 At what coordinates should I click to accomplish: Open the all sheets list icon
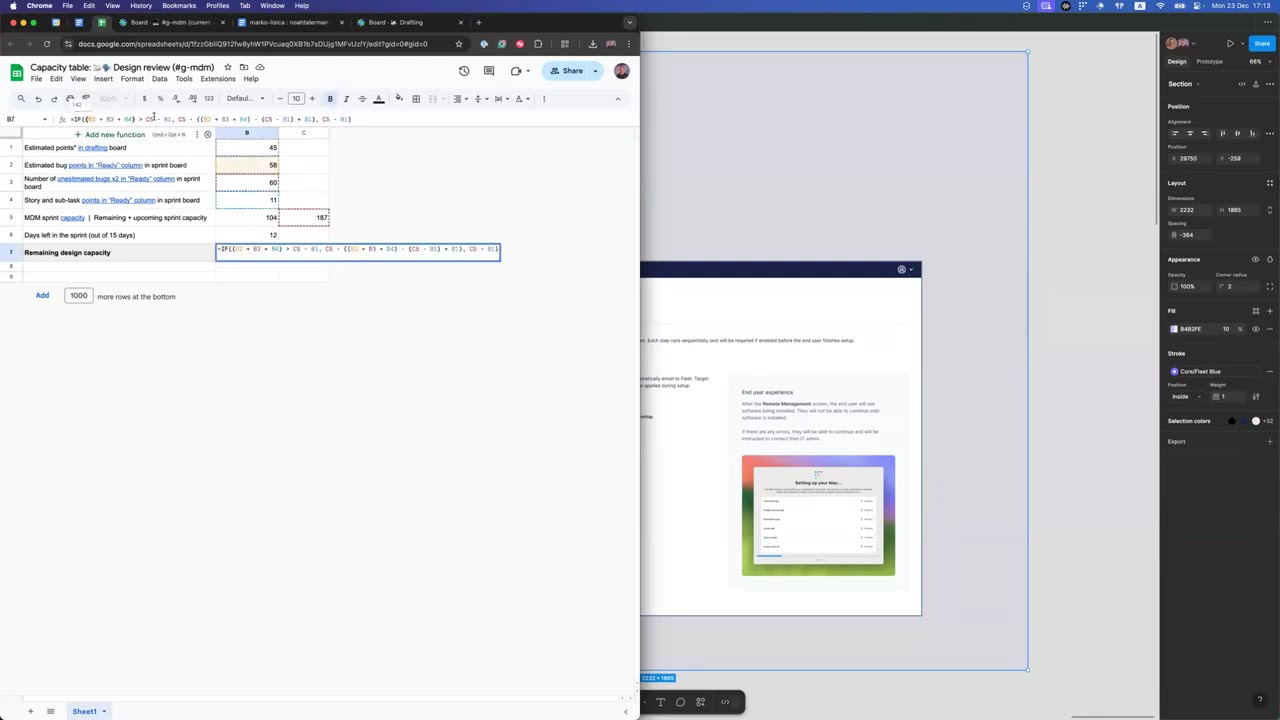coord(50,711)
